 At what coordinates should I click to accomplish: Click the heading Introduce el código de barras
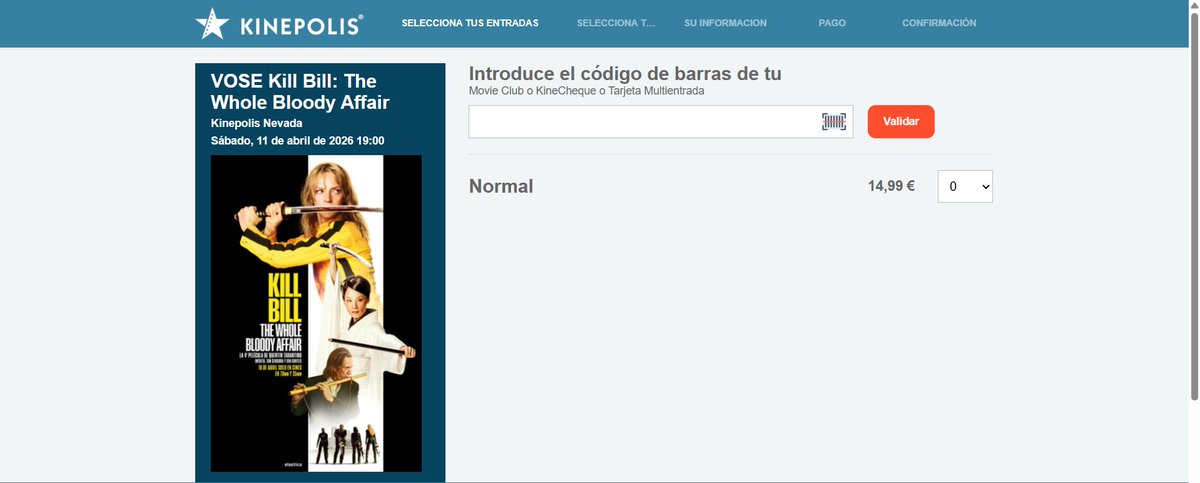click(x=625, y=74)
